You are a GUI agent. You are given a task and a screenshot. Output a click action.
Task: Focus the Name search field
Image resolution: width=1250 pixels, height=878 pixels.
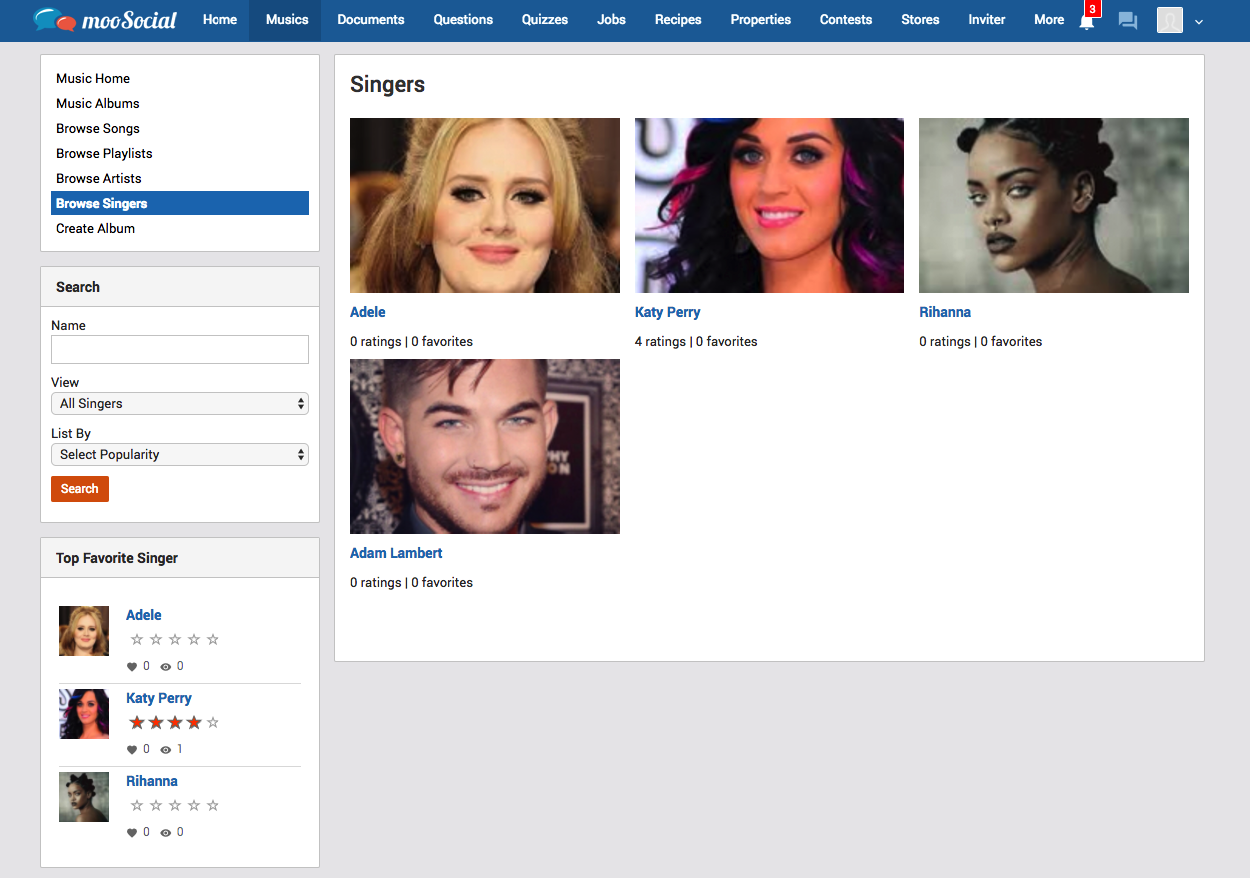[x=180, y=349]
